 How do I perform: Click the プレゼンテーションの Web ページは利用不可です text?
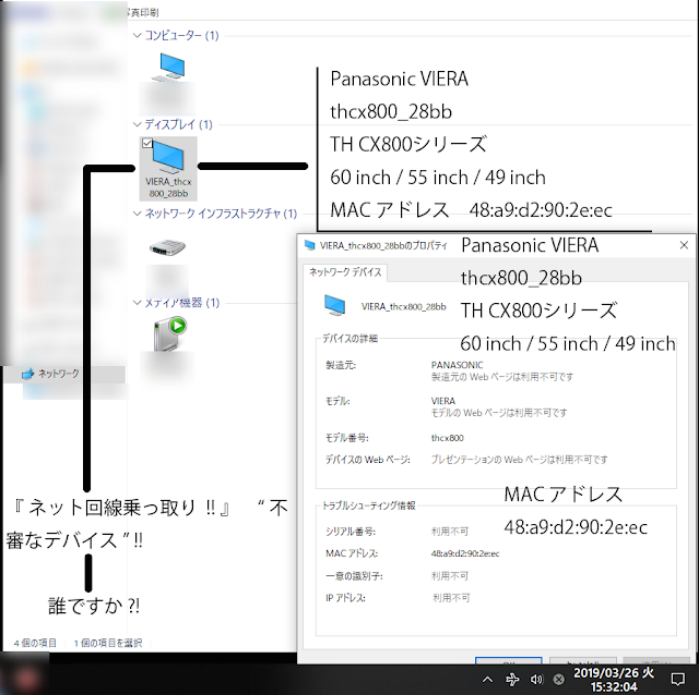pyautogui.click(x=519, y=460)
